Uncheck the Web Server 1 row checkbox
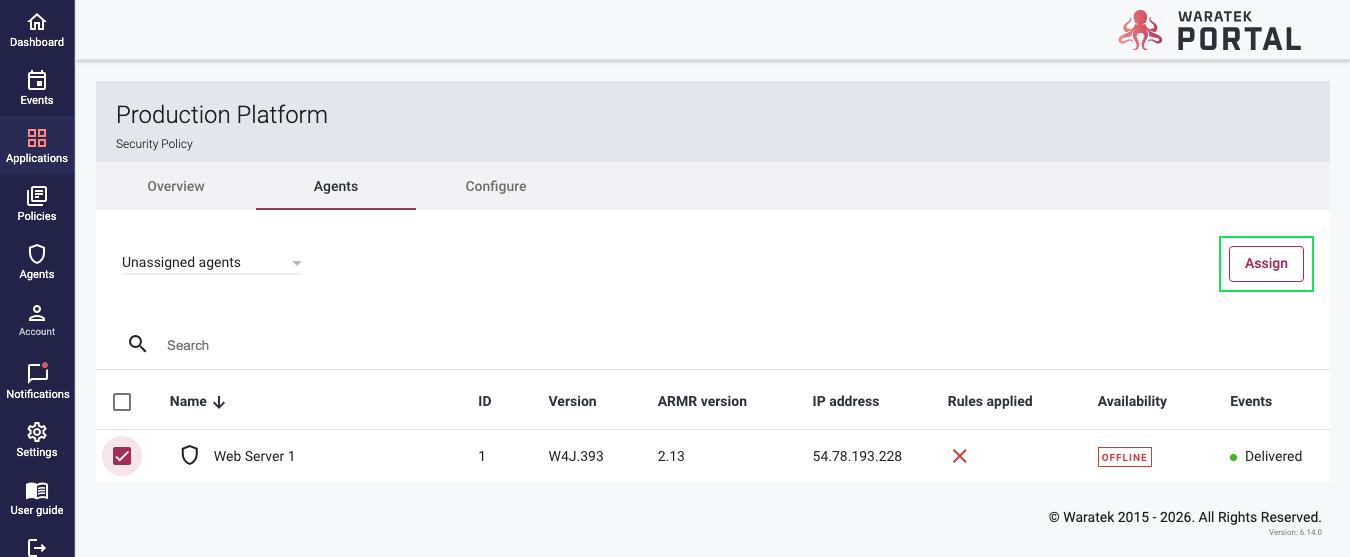This screenshot has width=1350, height=557. 122,456
